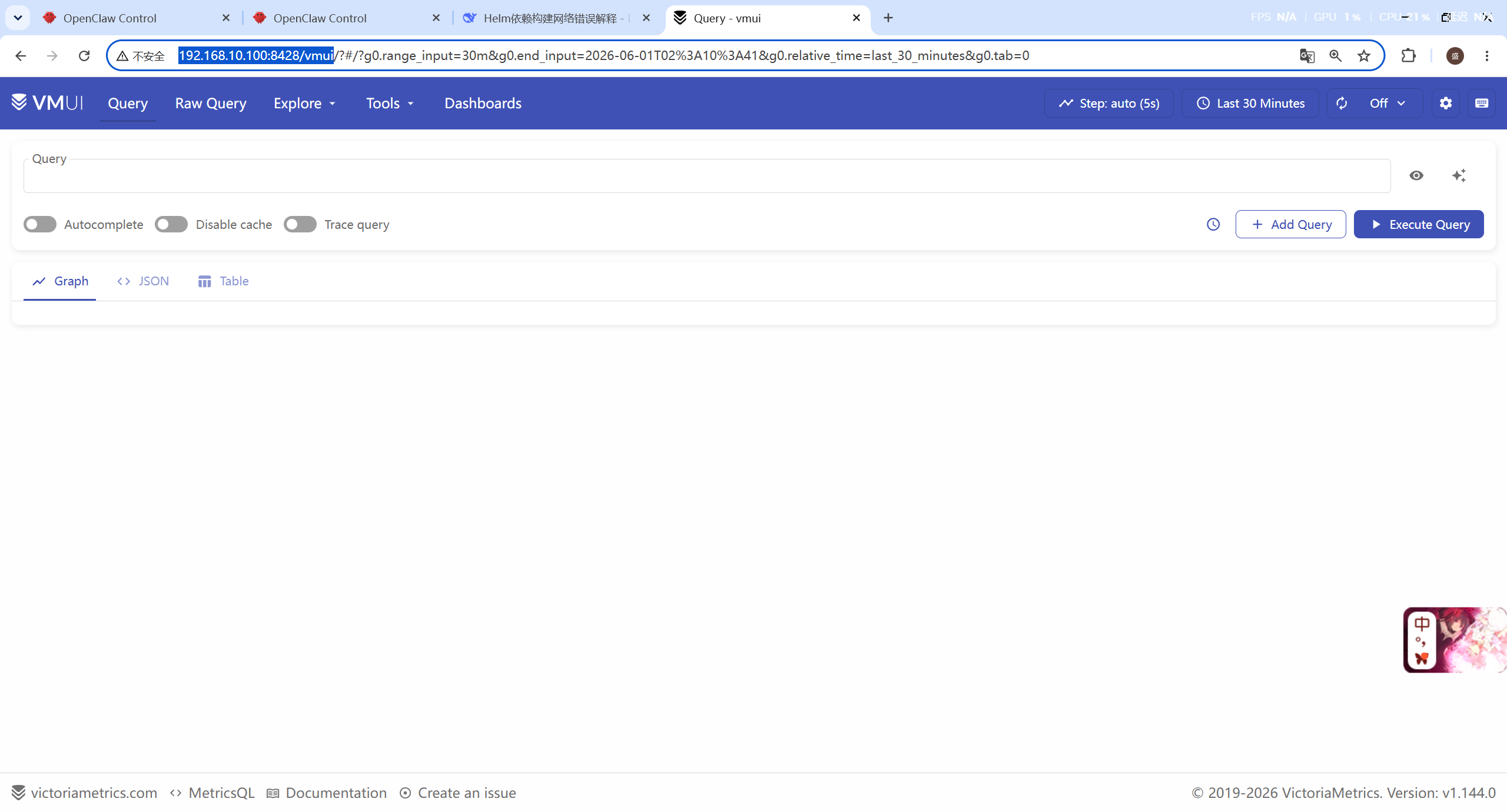Open tab search chevron dropdown
Screen dimensions: 1507x812
point(18,18)
